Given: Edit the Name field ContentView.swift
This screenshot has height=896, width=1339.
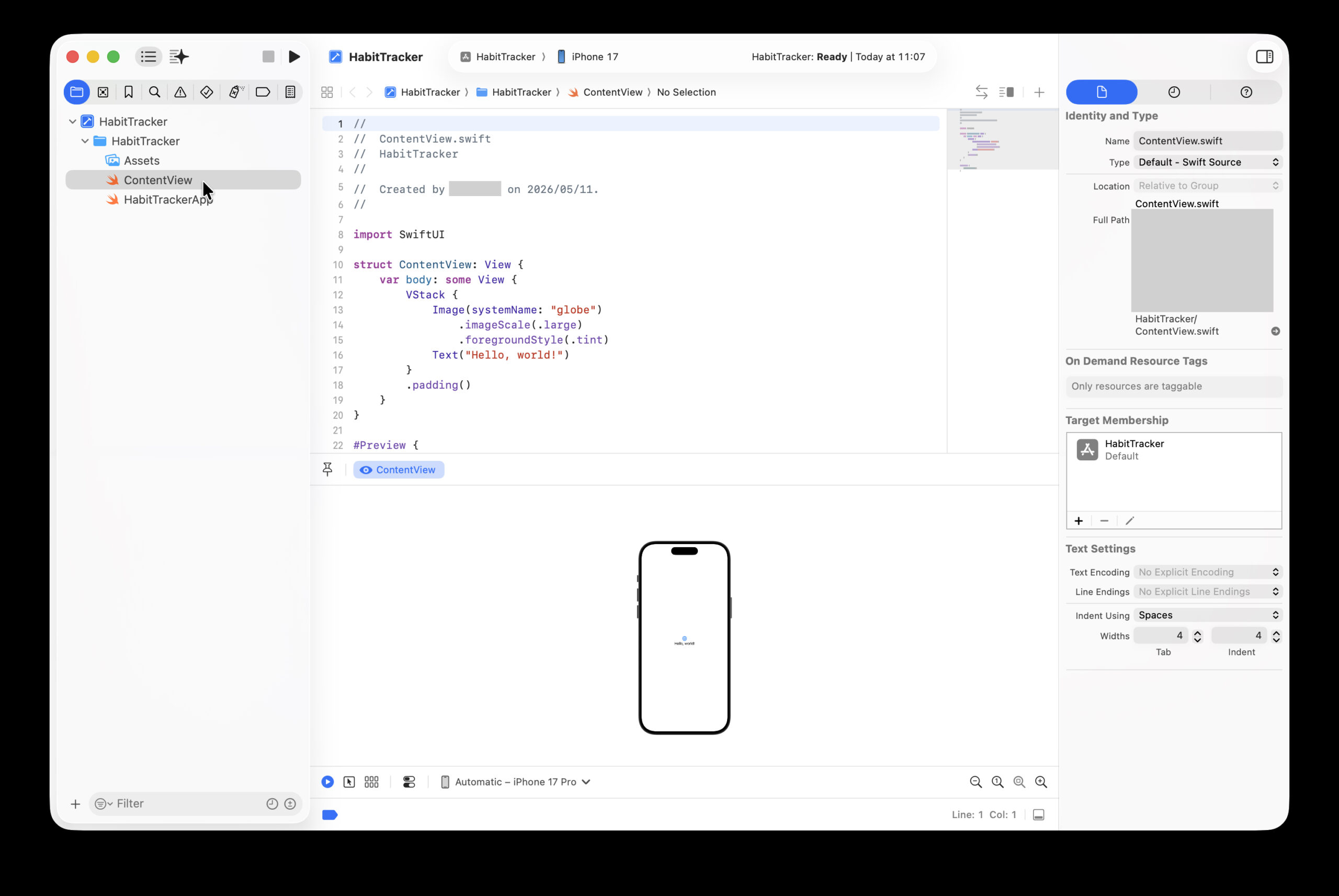Looking at the screenshot, I should click(1208, 141).
